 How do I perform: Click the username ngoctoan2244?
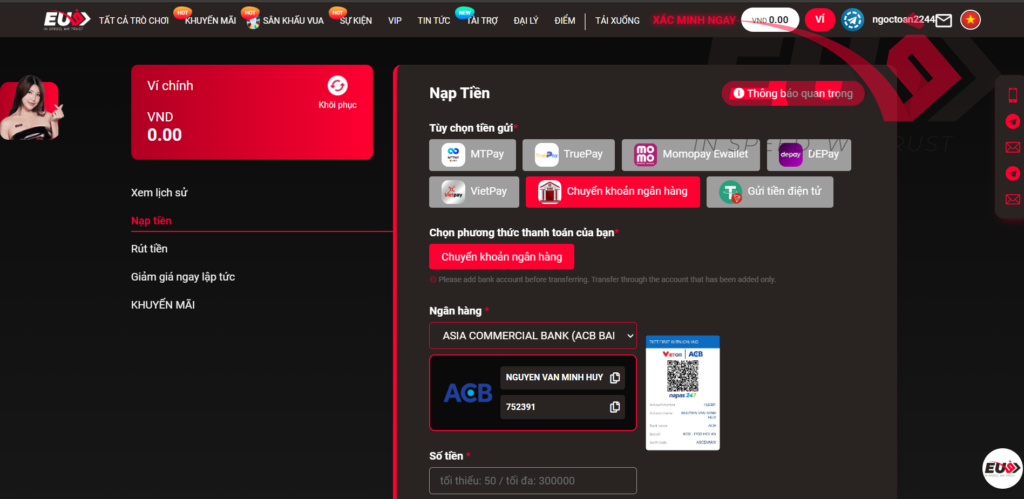tap(903, 20)
